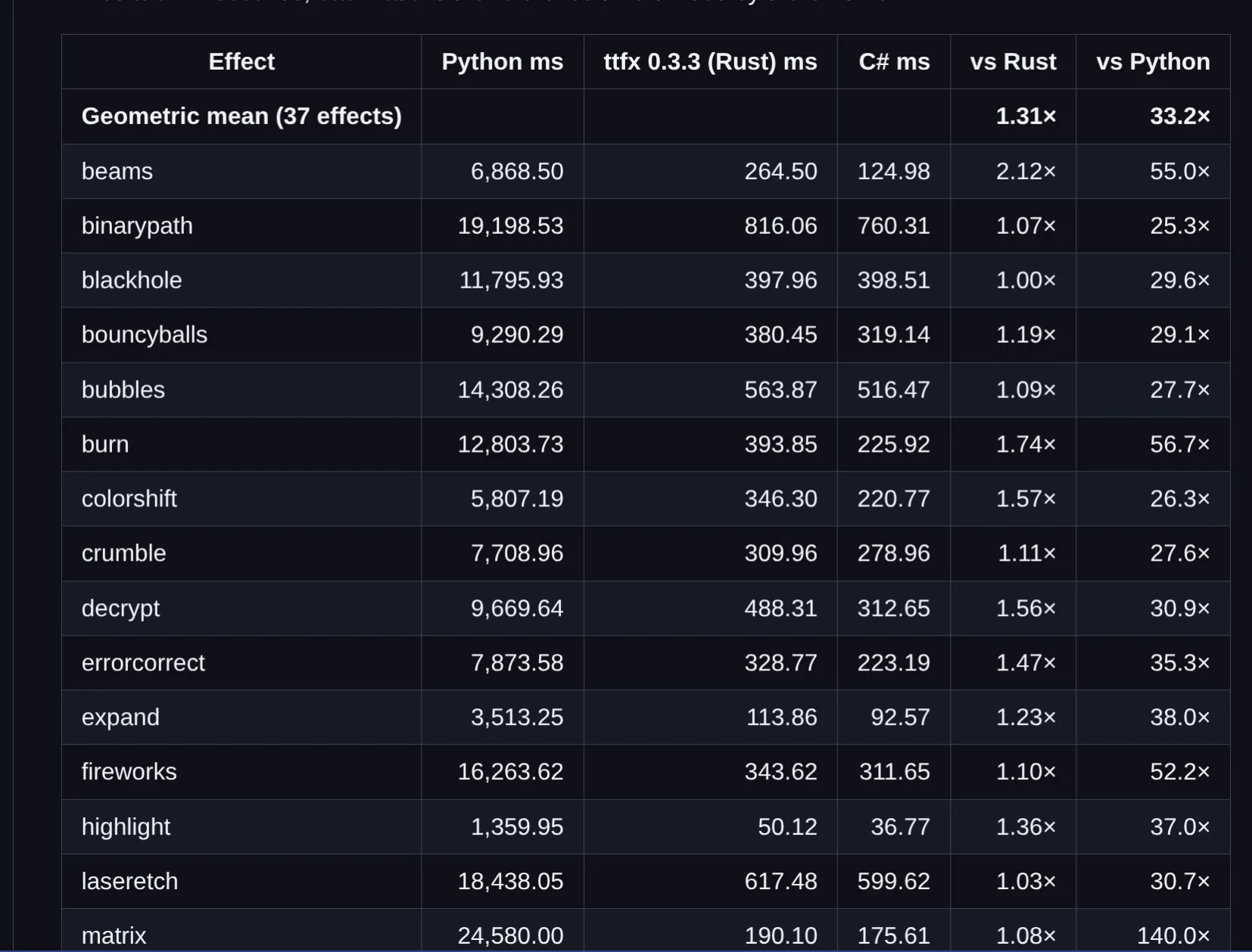
Task: Click the matrix vs Python value 140.0×
Action: click(1173, 936)
